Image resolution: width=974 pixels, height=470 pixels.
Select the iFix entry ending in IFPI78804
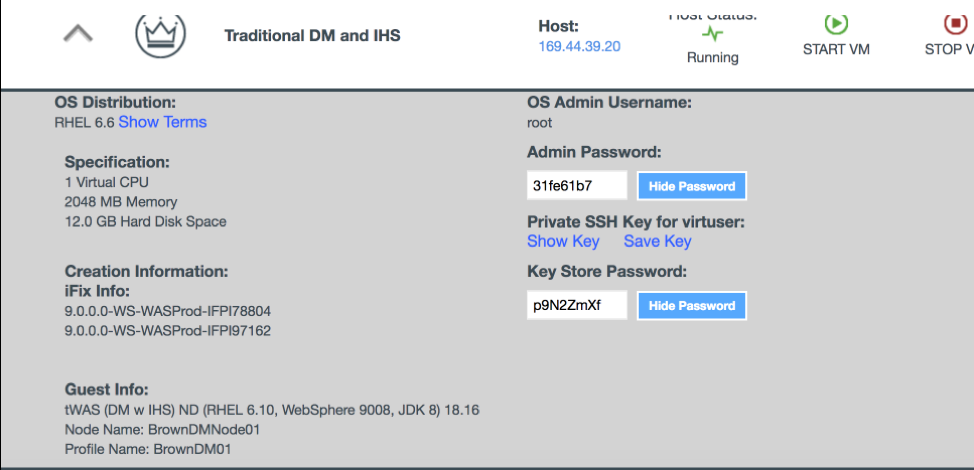tap(167, 311)
